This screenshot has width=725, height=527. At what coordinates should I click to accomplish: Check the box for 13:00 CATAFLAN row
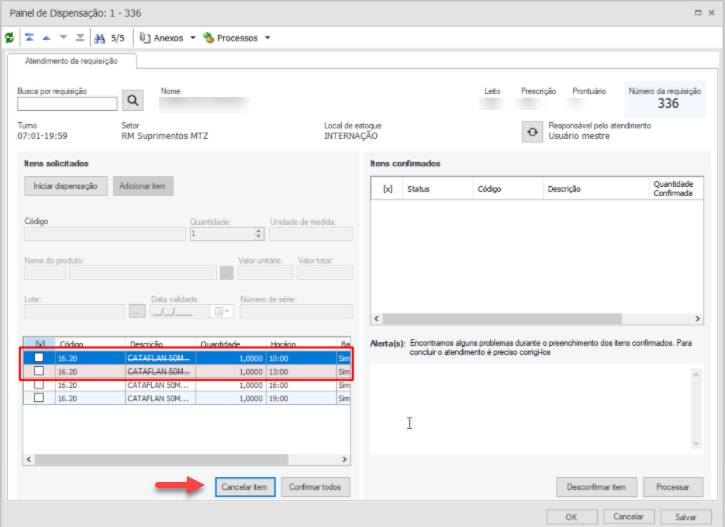point(39,371)
